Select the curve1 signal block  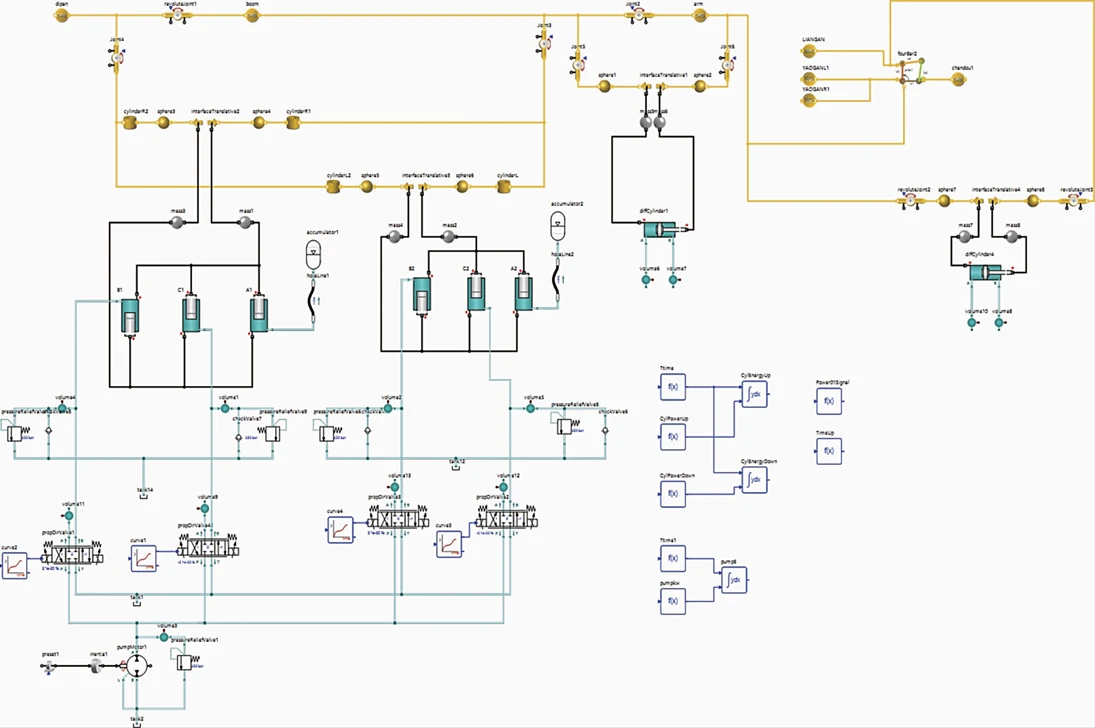coord(144,558)
